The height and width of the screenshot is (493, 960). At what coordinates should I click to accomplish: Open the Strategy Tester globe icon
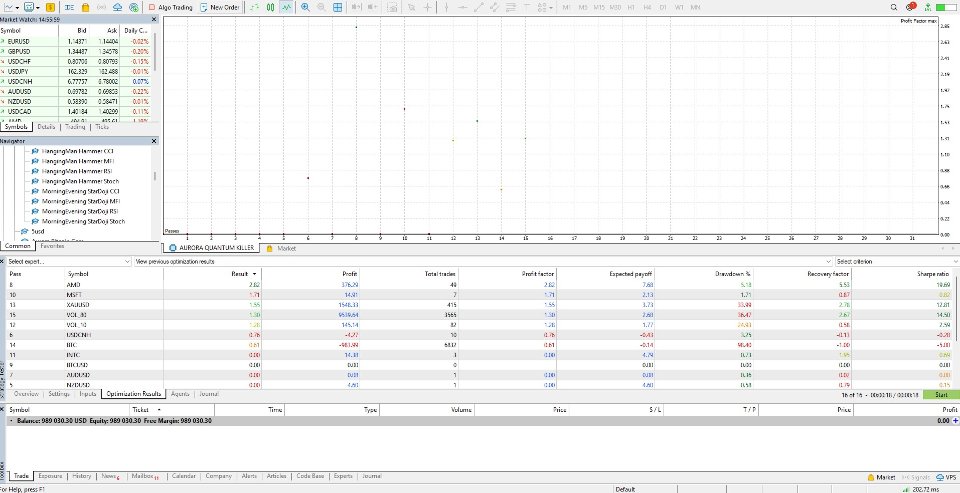pyautogui.click(x=133, y=7)
